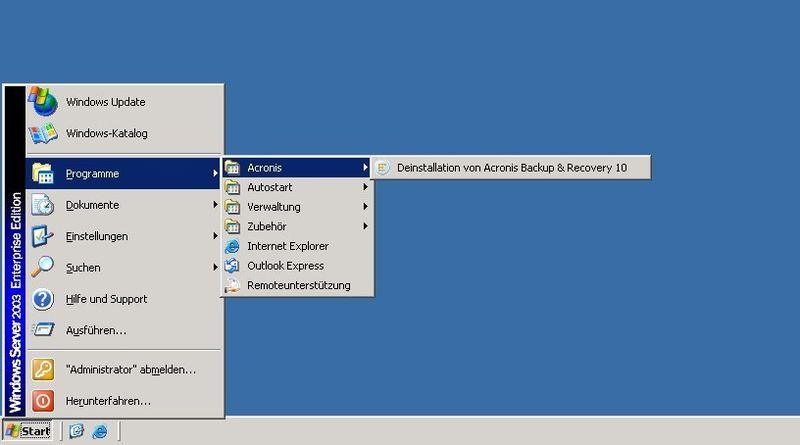Choose Herunterfahren... to shut down

(124, 401)
